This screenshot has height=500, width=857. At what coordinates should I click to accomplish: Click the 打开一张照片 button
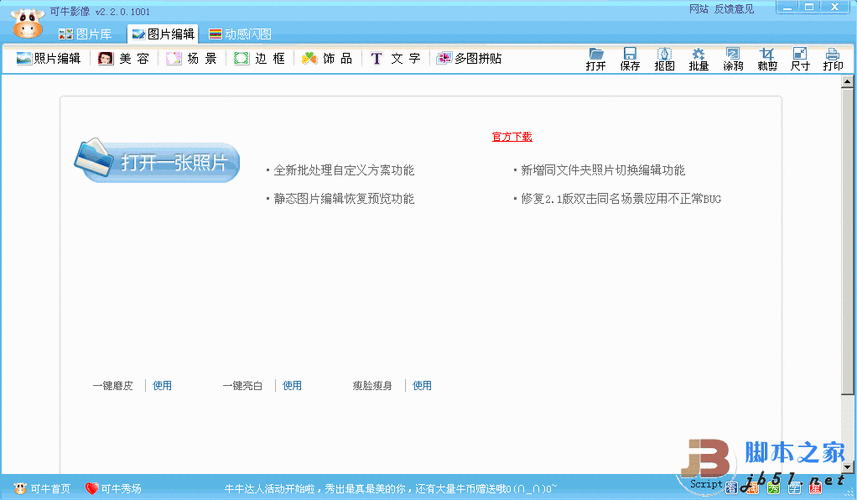click(157, 161)
